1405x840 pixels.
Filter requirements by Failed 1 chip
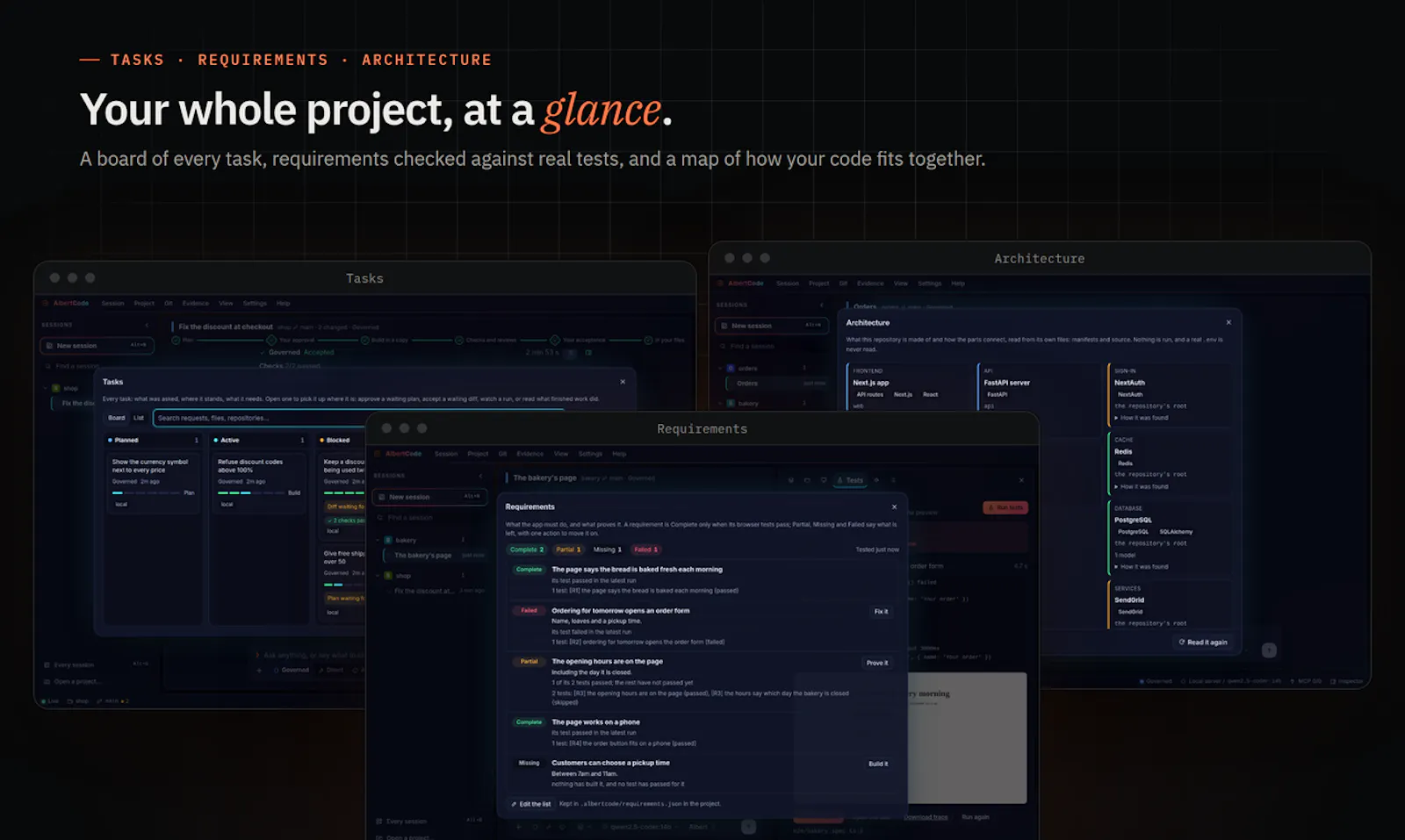pyautogui.click(x=645, y=549)
